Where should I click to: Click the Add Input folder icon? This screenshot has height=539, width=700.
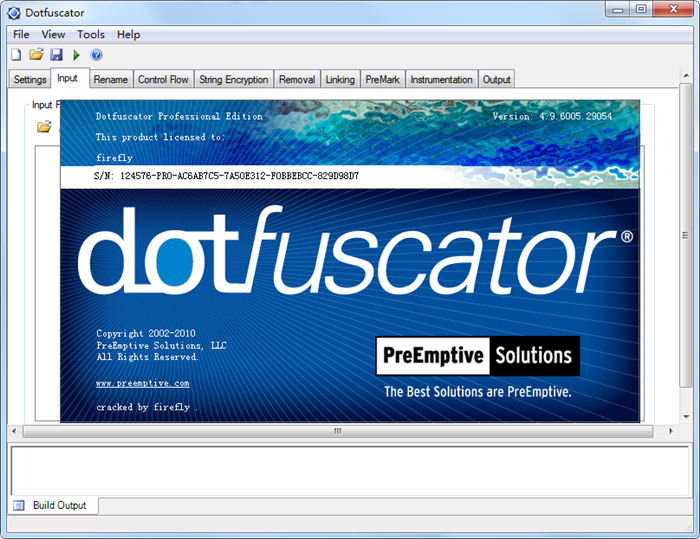(44, 127)
